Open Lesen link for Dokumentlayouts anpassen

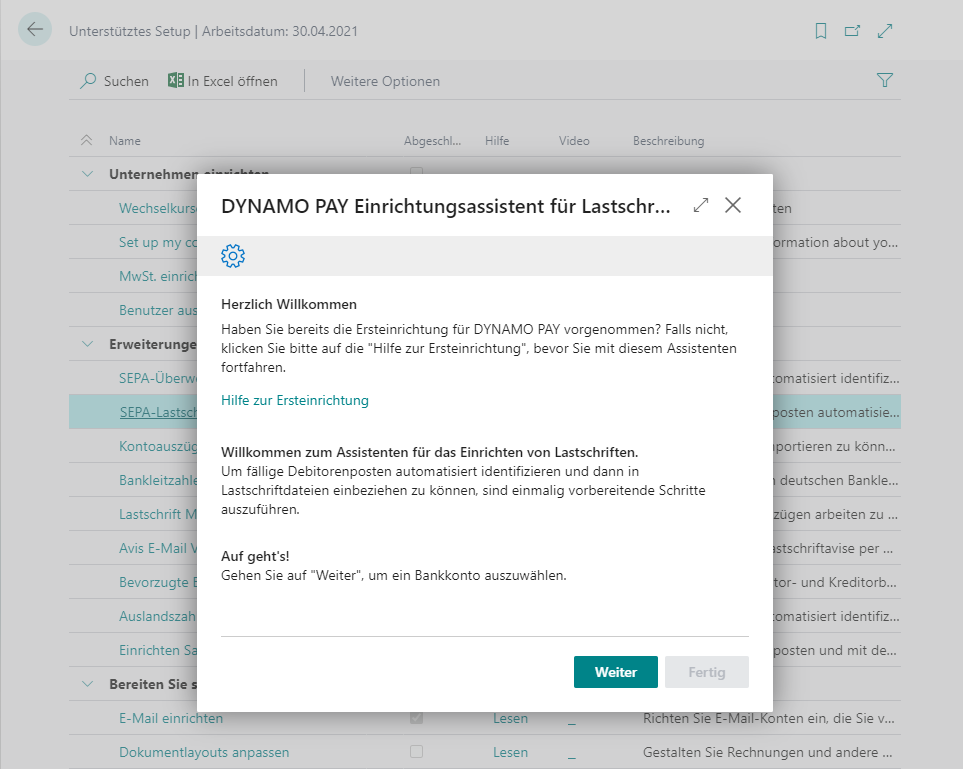[510, 752]
